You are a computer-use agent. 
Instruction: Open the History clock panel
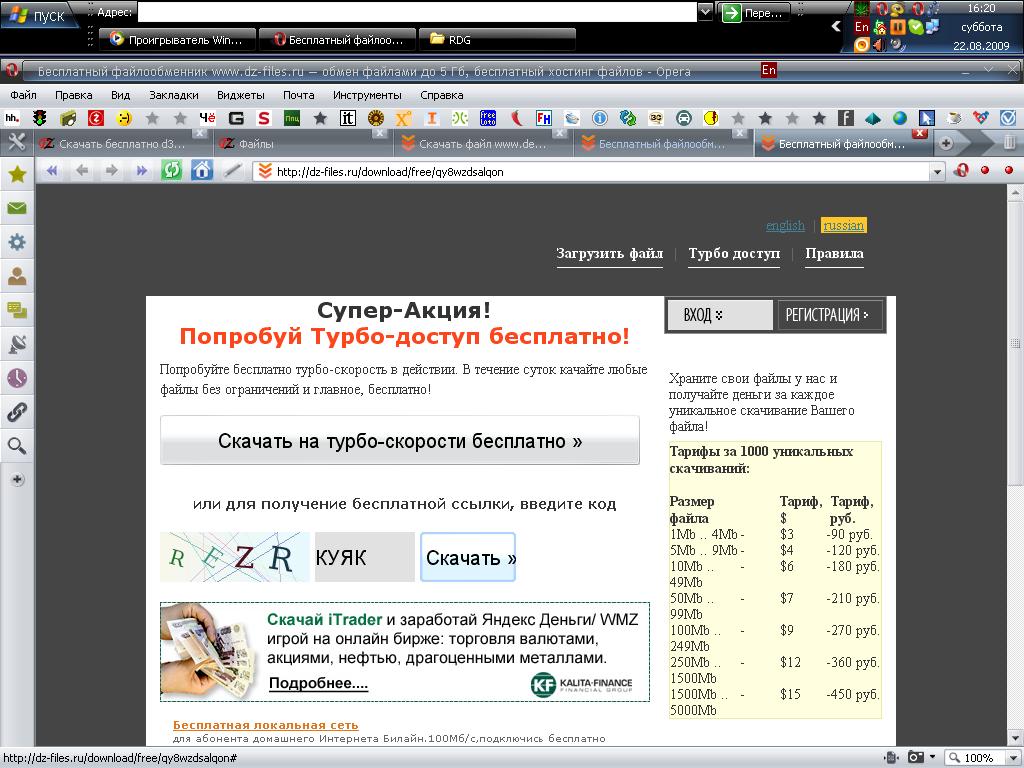[x=17, y=378]
